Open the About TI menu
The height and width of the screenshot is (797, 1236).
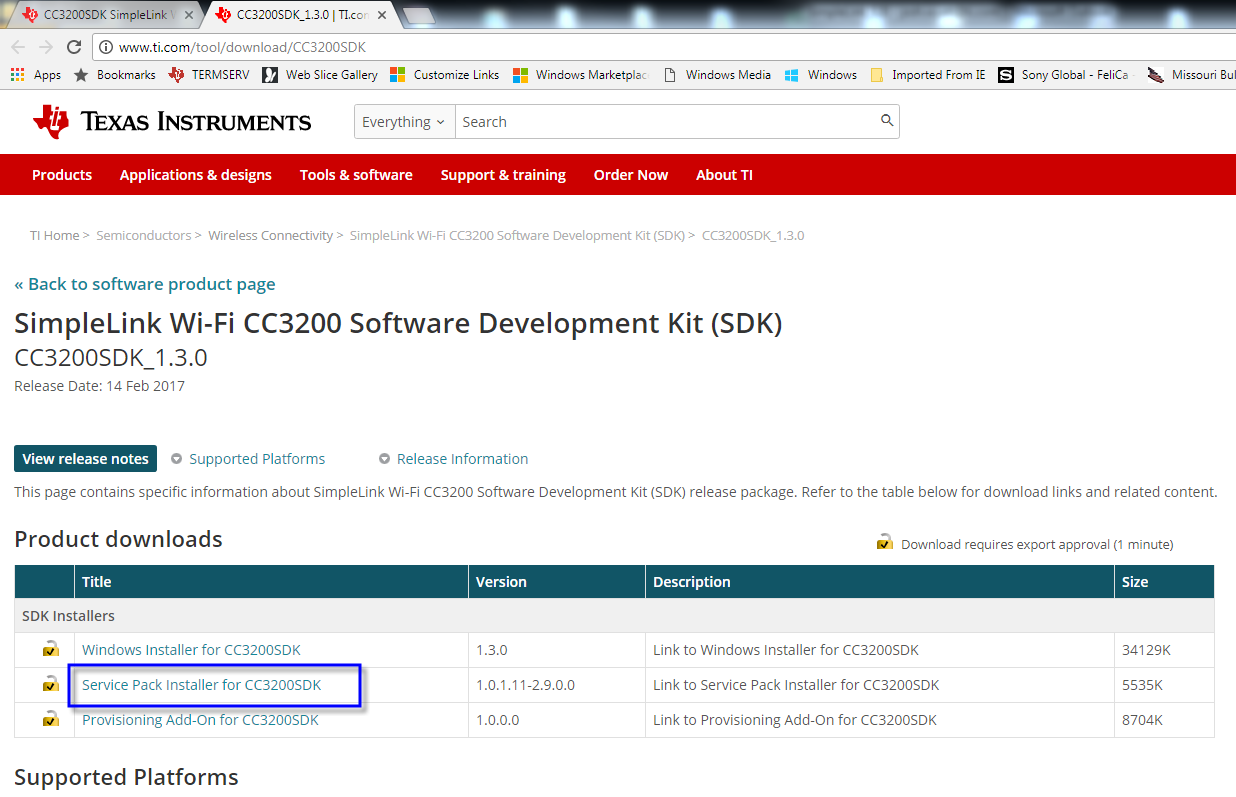[x=724, y=175]
